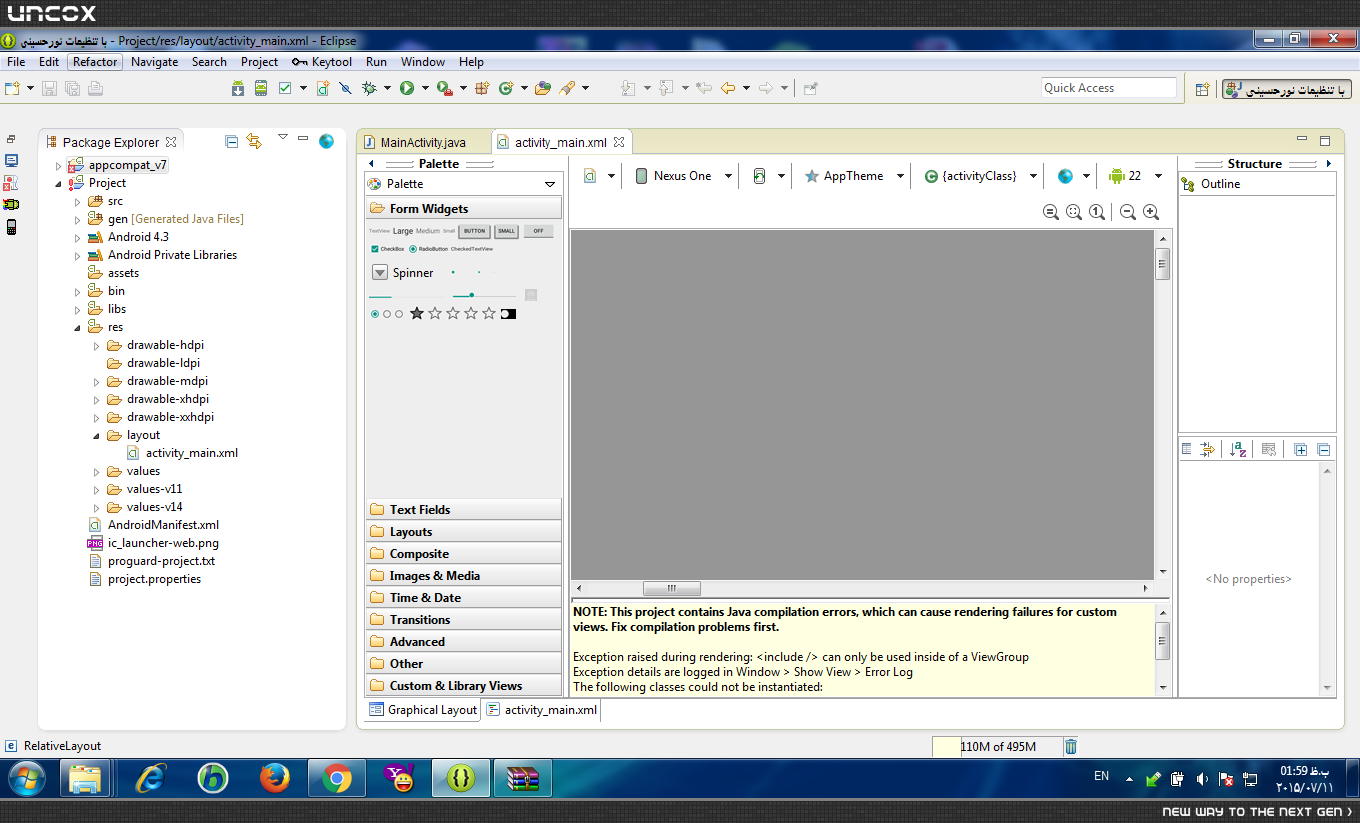Viewport: 1360px width, 823px height.
Task: Click the Switch widget in palette
Action: coord(509,314)
